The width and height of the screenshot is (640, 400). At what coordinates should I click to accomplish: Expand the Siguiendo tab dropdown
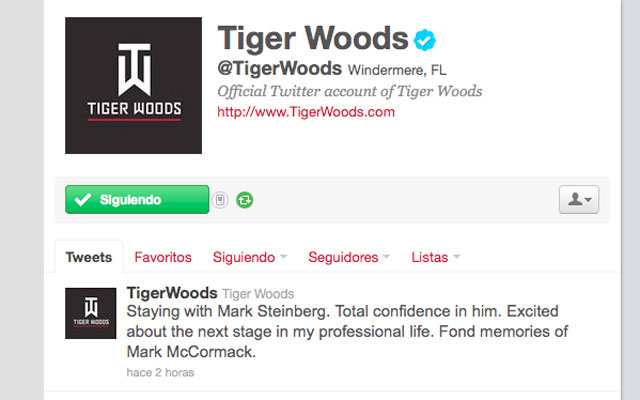(x=250, y=257)
